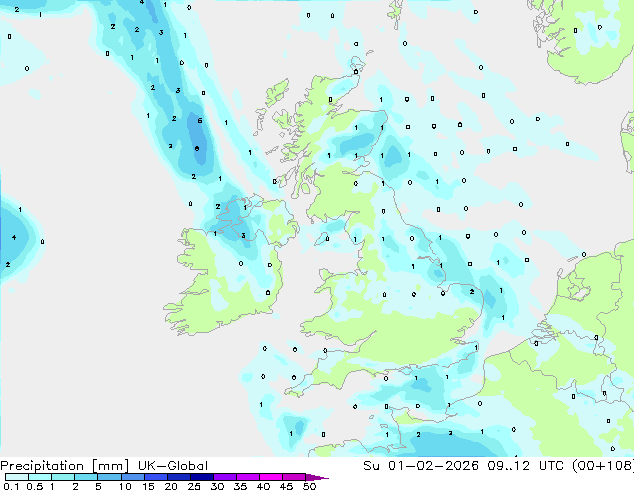Image resolution: width=634 pixels, height=490 pixels.
Task: Click the '35' legend scale label
Action: click(240, 486)
